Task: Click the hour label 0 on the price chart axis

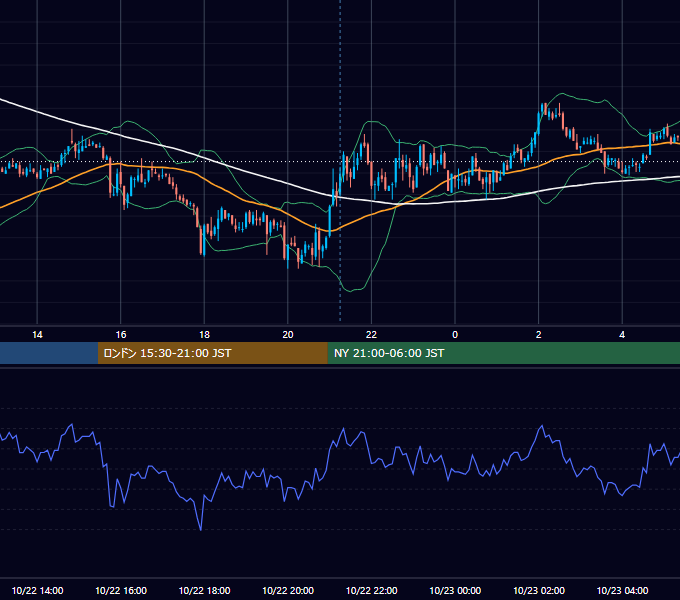Action: pyautogui.click(x=455, y=335)
